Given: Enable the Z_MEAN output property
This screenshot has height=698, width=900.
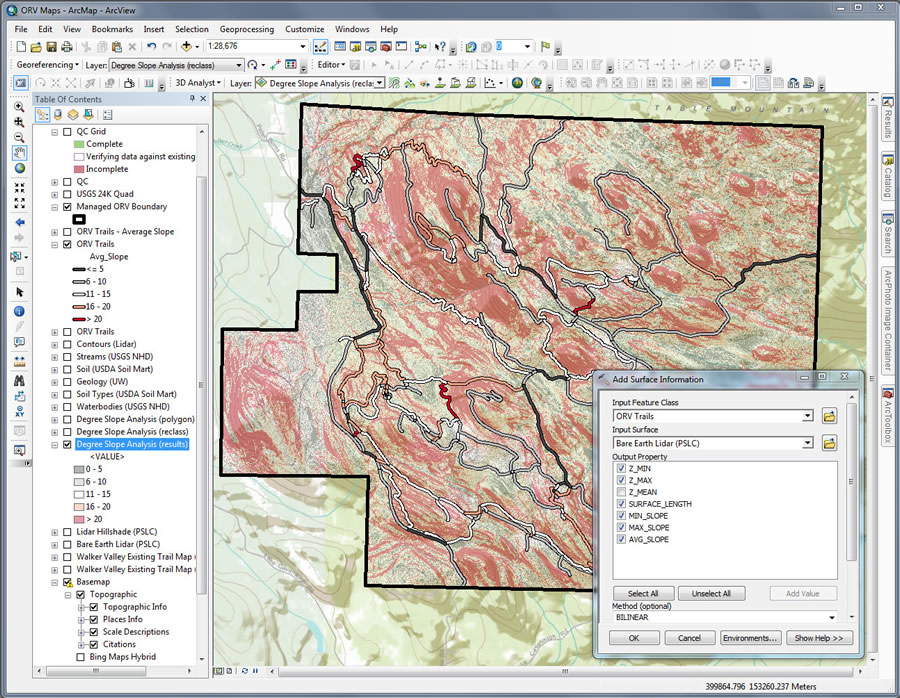Looking at the screenshot, I should pos(622,492).
